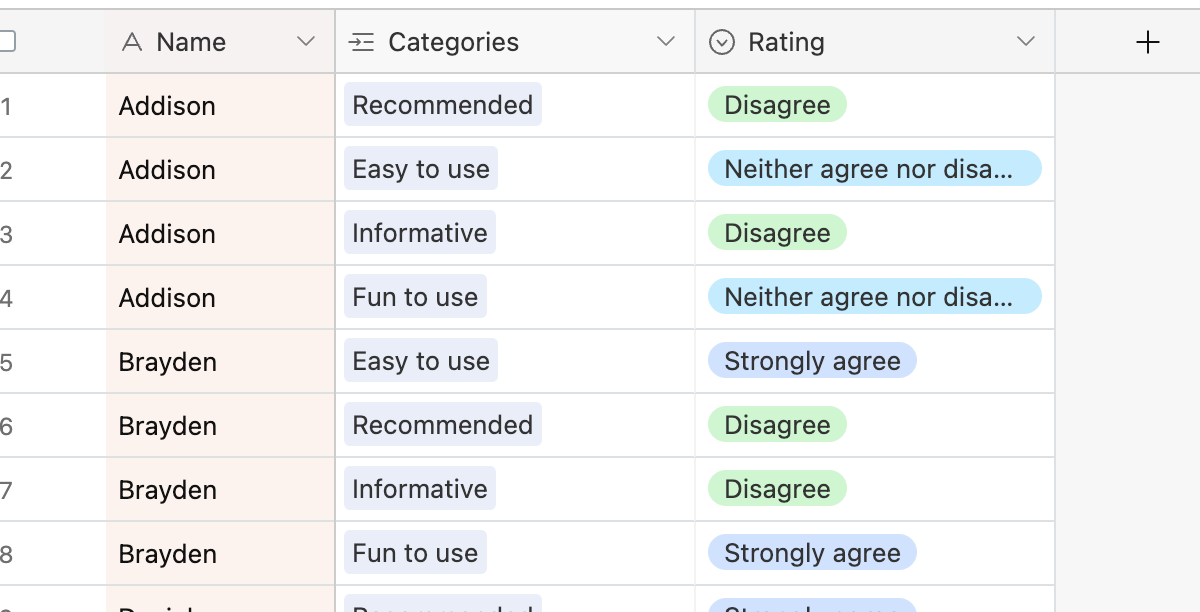Click the Informative tag in row 7
Viewport: 1200px width, 612px height.
point(420,489)
